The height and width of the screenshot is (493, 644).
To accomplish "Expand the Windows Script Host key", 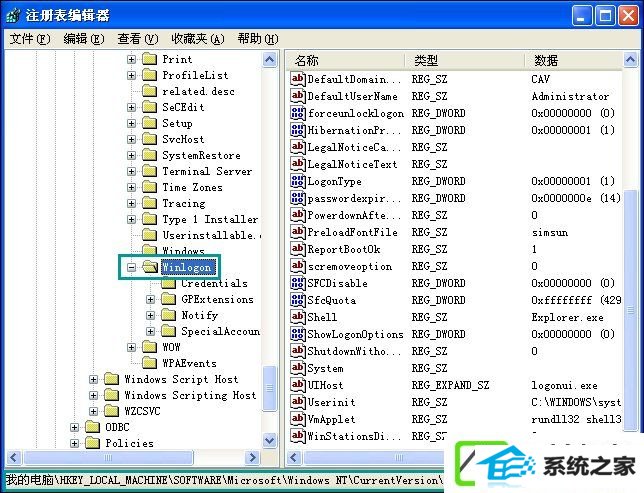I will [x=94, y=379].
